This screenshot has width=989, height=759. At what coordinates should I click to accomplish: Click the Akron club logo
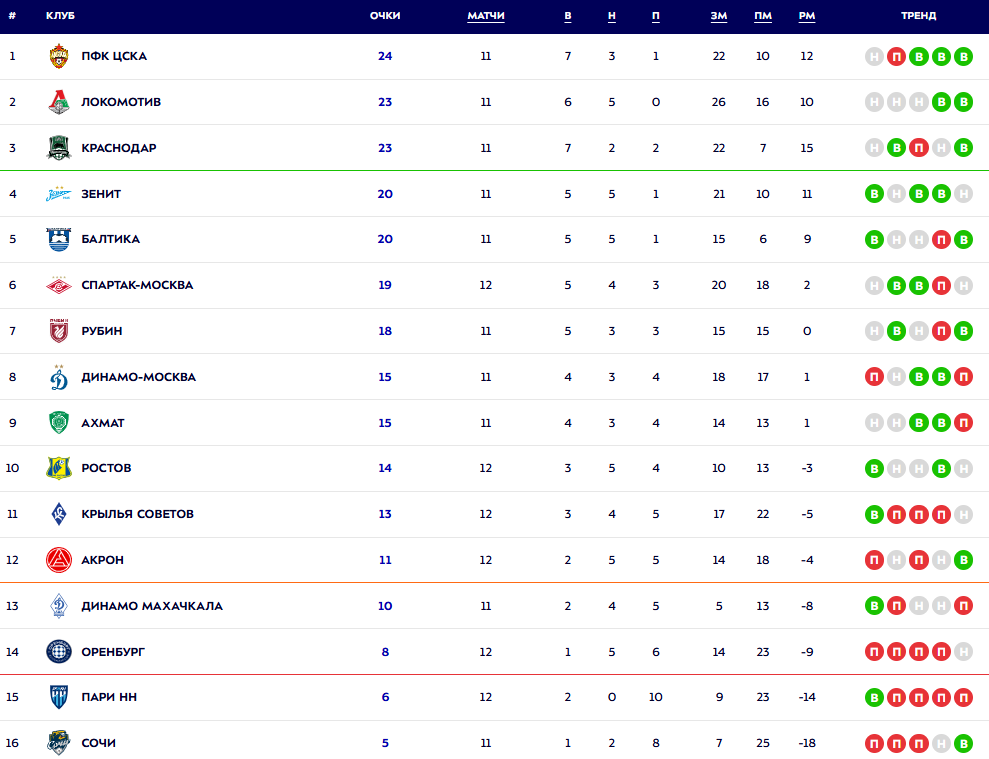coord(59,560)
